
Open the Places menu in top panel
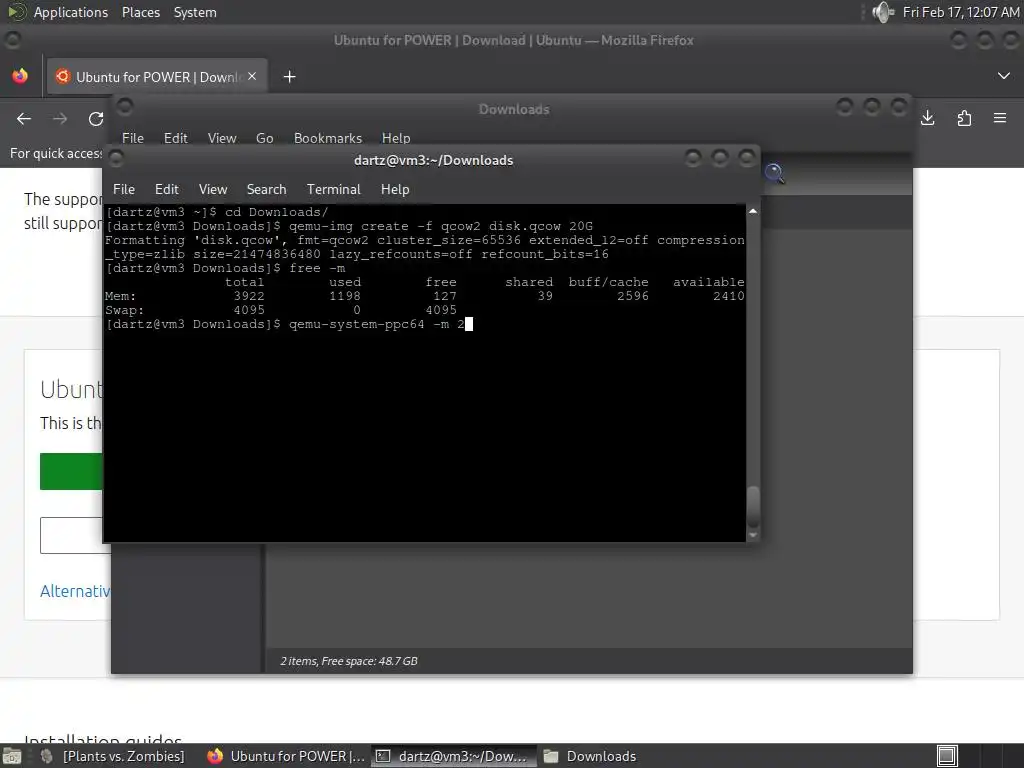tap(140, 12)
